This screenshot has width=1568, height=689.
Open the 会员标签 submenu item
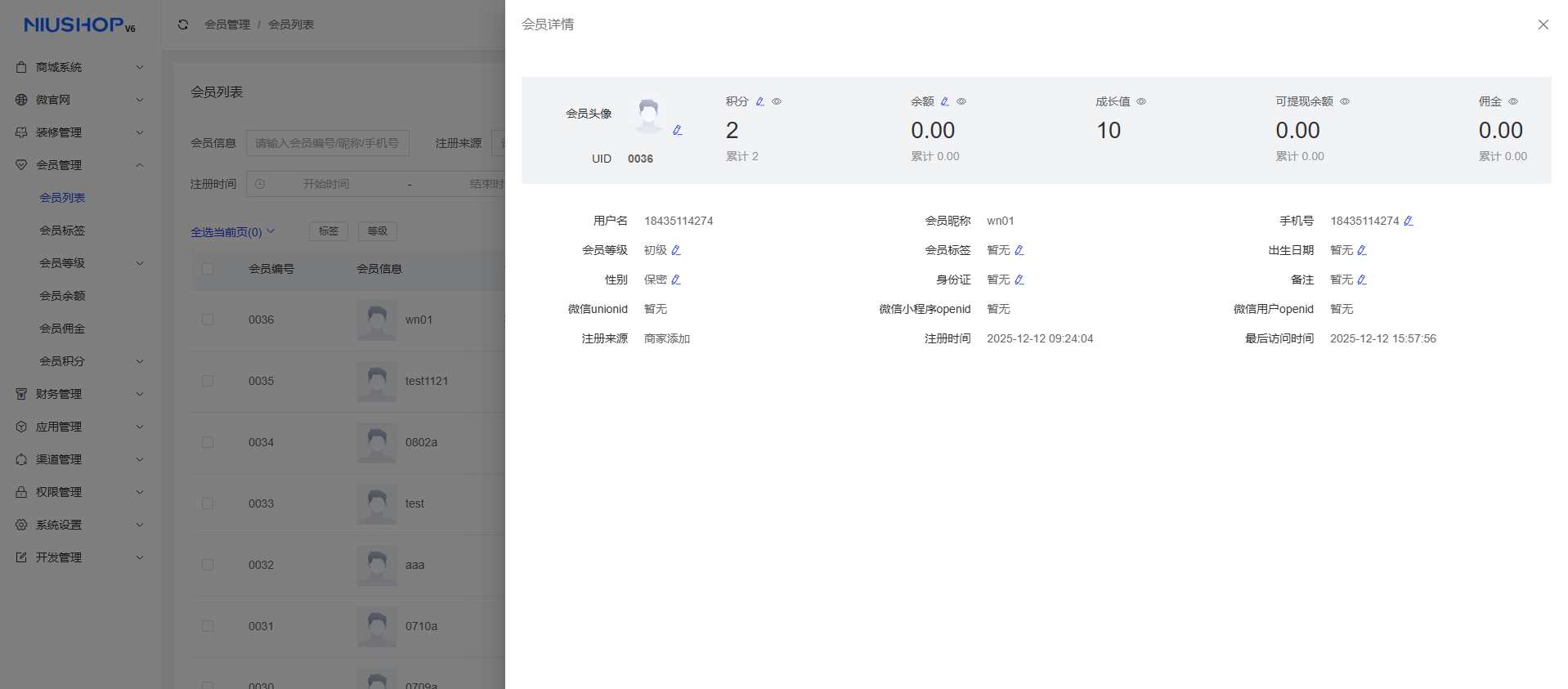tap(62, 230)
